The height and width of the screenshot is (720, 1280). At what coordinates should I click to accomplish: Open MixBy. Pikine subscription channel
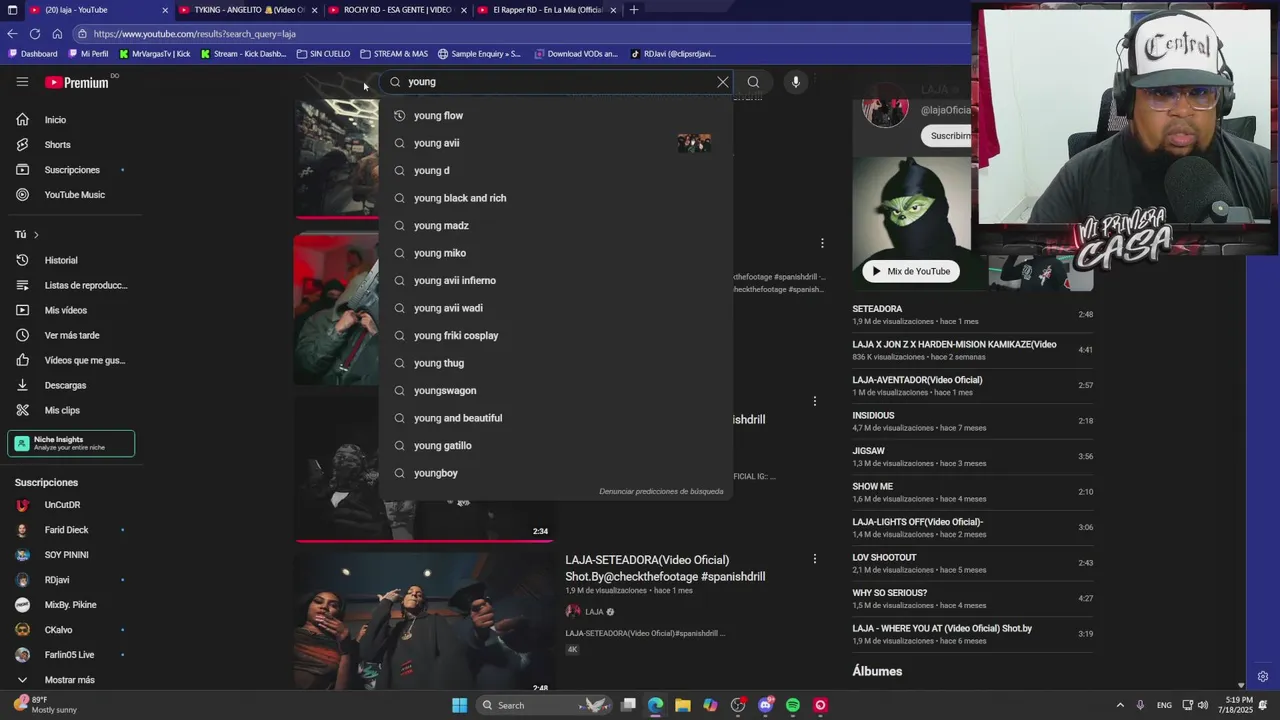[68, 605]
